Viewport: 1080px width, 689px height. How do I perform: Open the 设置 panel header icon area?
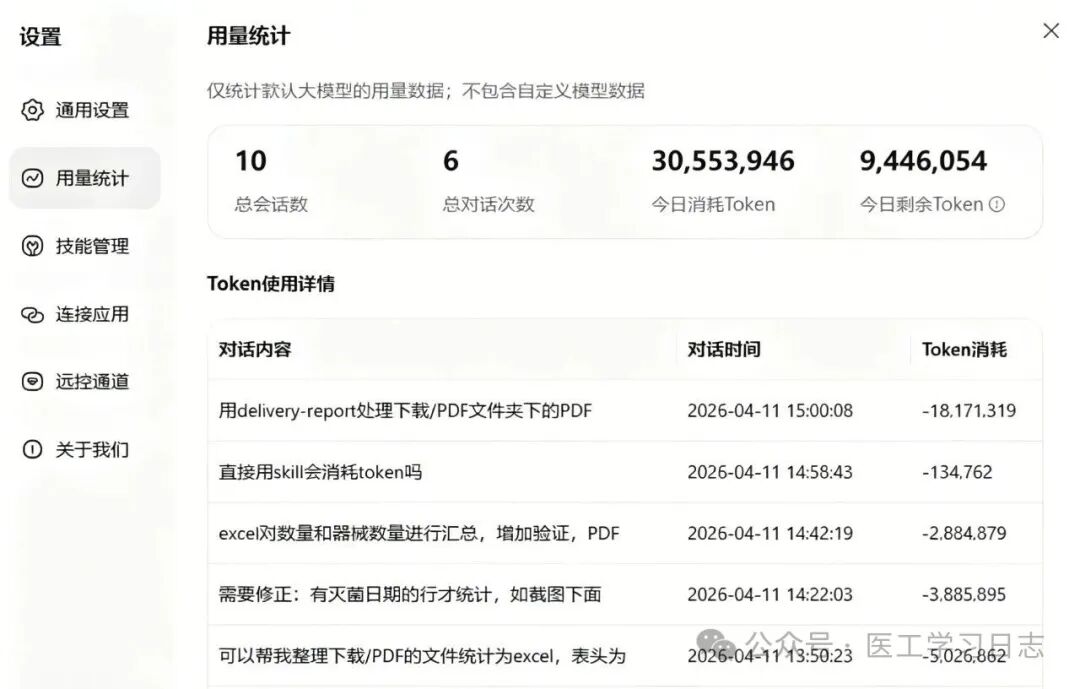pos(37,36)
